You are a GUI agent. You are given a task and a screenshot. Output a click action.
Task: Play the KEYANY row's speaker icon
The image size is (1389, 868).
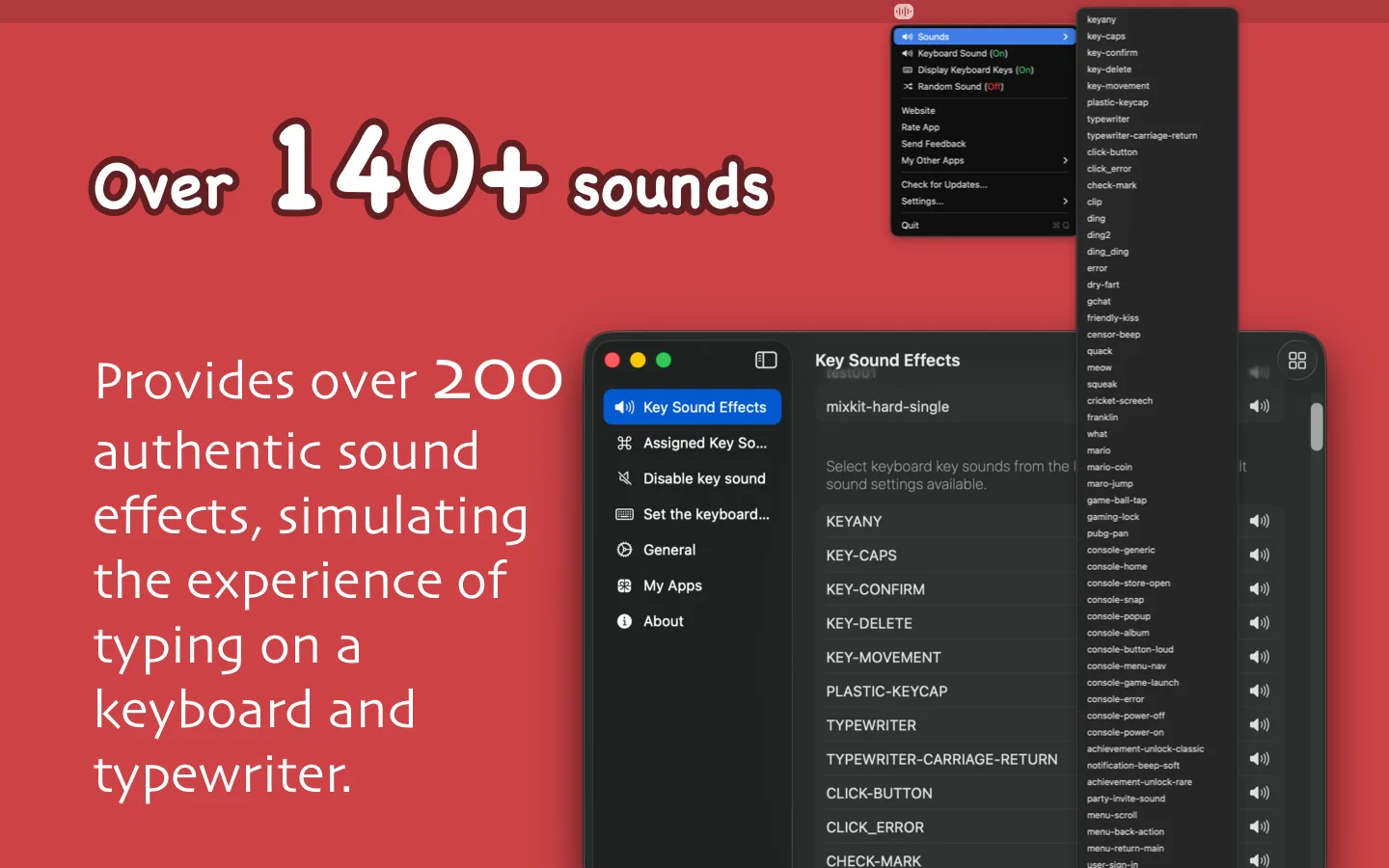click(1260, 521)
